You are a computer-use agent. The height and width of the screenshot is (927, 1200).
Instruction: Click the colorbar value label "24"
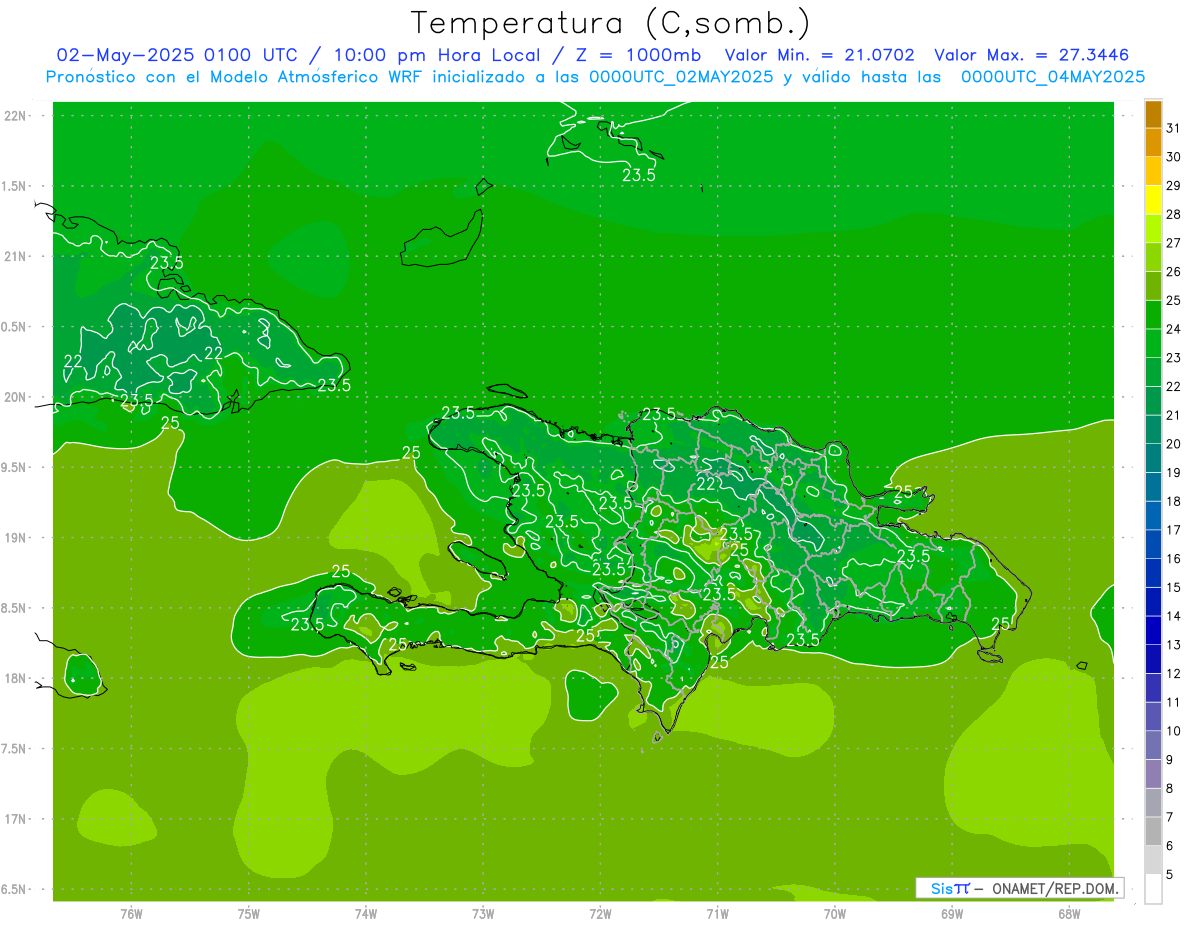tap(1173, 329)
